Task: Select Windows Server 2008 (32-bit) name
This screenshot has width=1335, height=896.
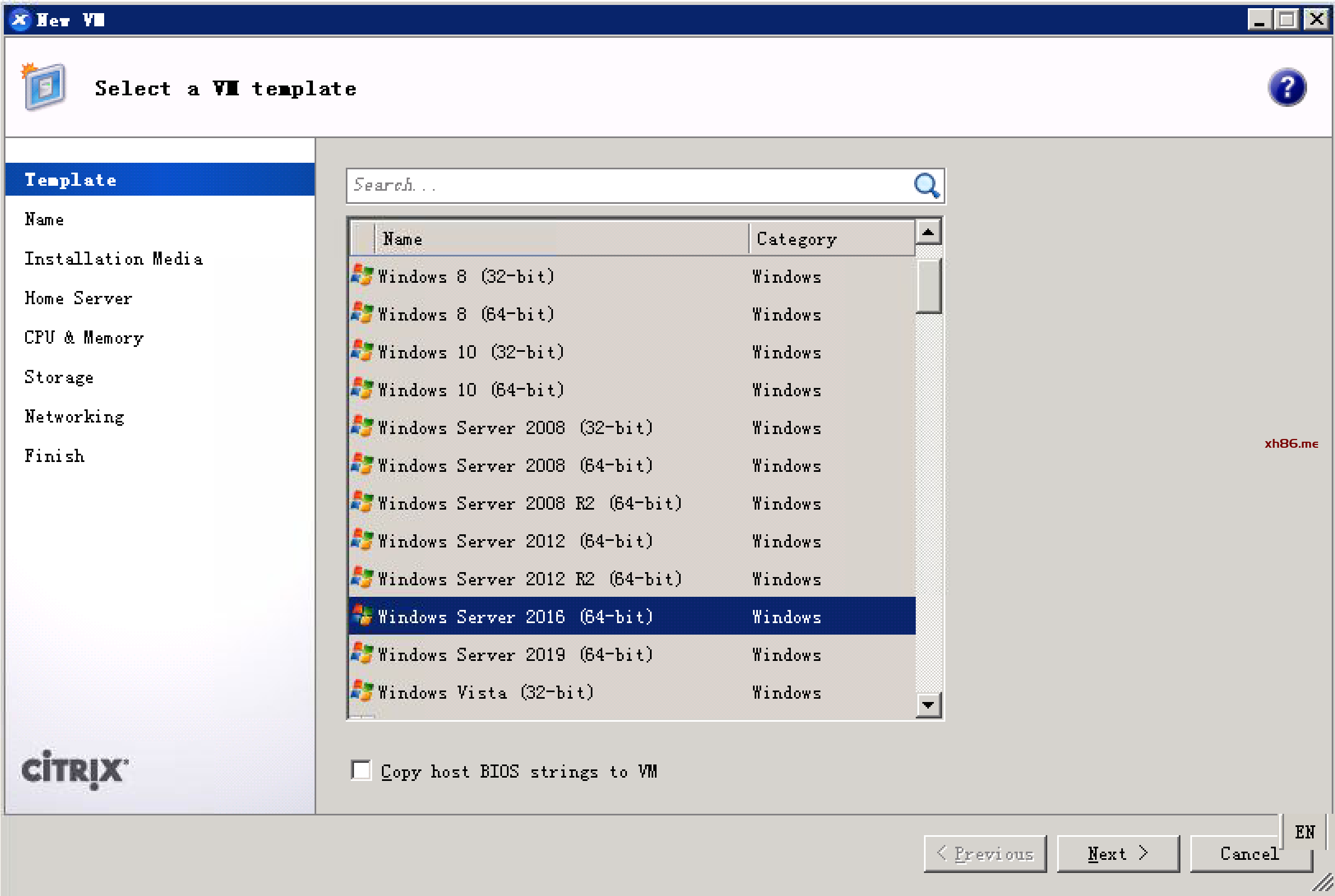Action: coord(515,427)
